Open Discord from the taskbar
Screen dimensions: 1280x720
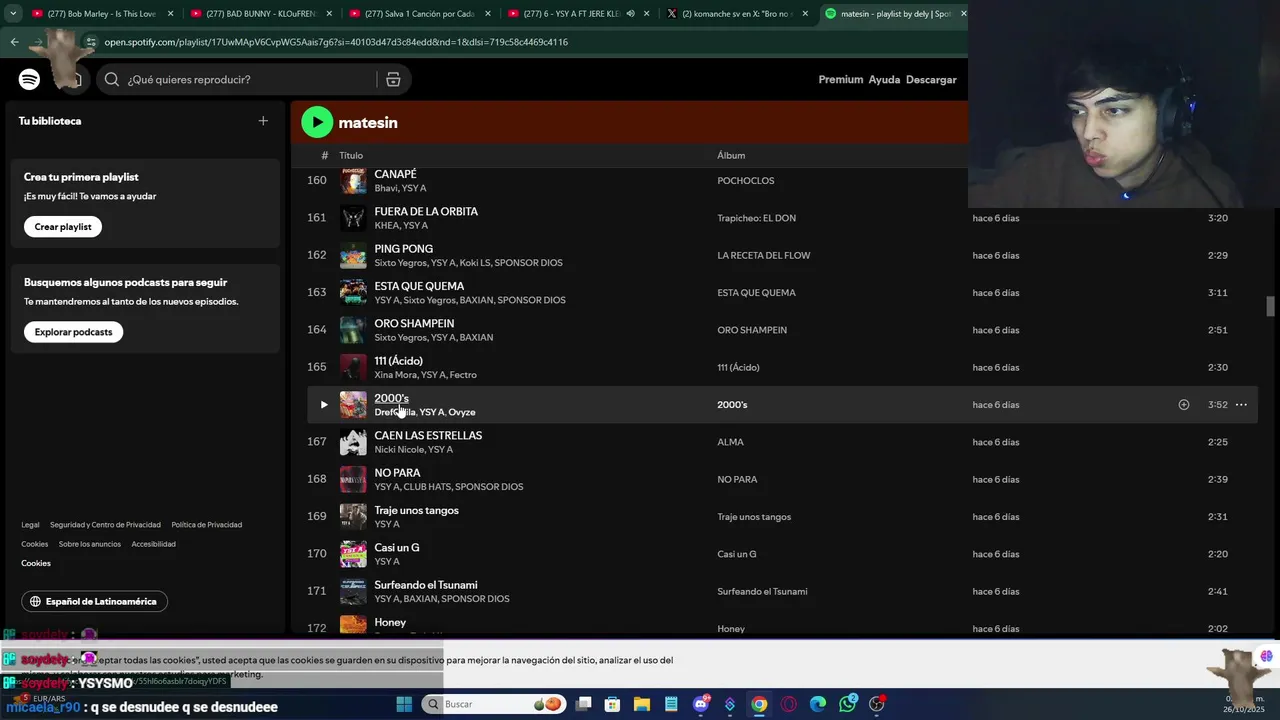700,704
